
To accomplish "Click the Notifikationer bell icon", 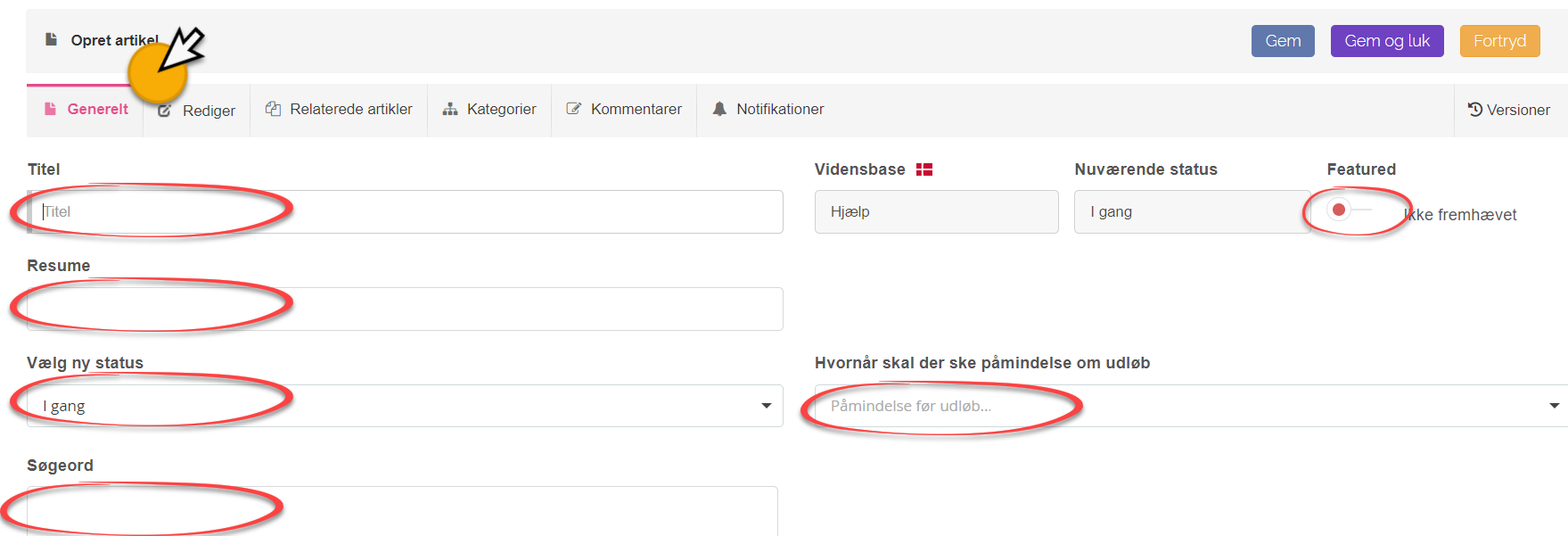I will click(x=719, y=109).
